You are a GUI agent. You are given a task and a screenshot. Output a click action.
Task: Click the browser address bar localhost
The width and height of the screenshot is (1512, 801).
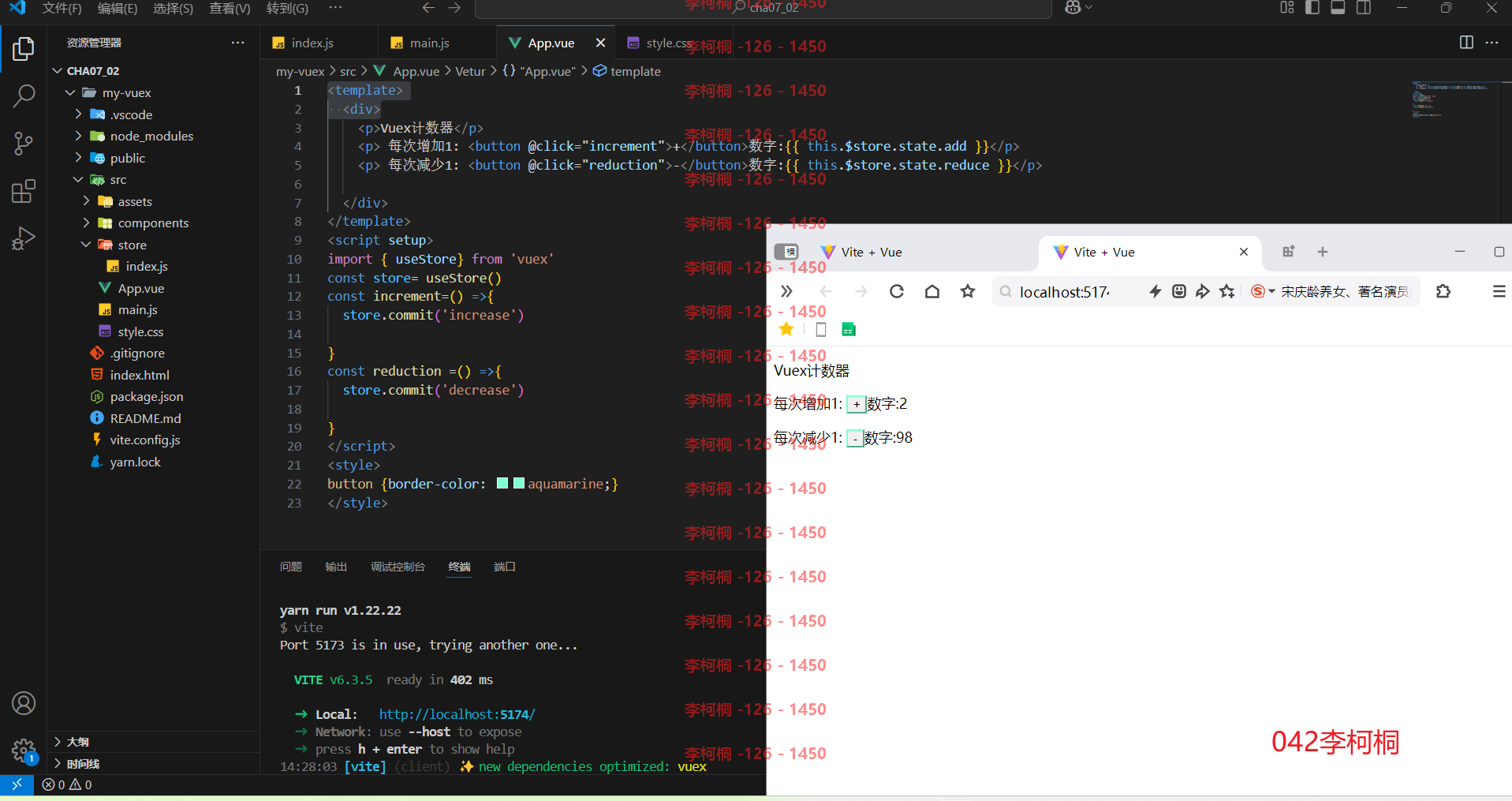click(1065, 292)
